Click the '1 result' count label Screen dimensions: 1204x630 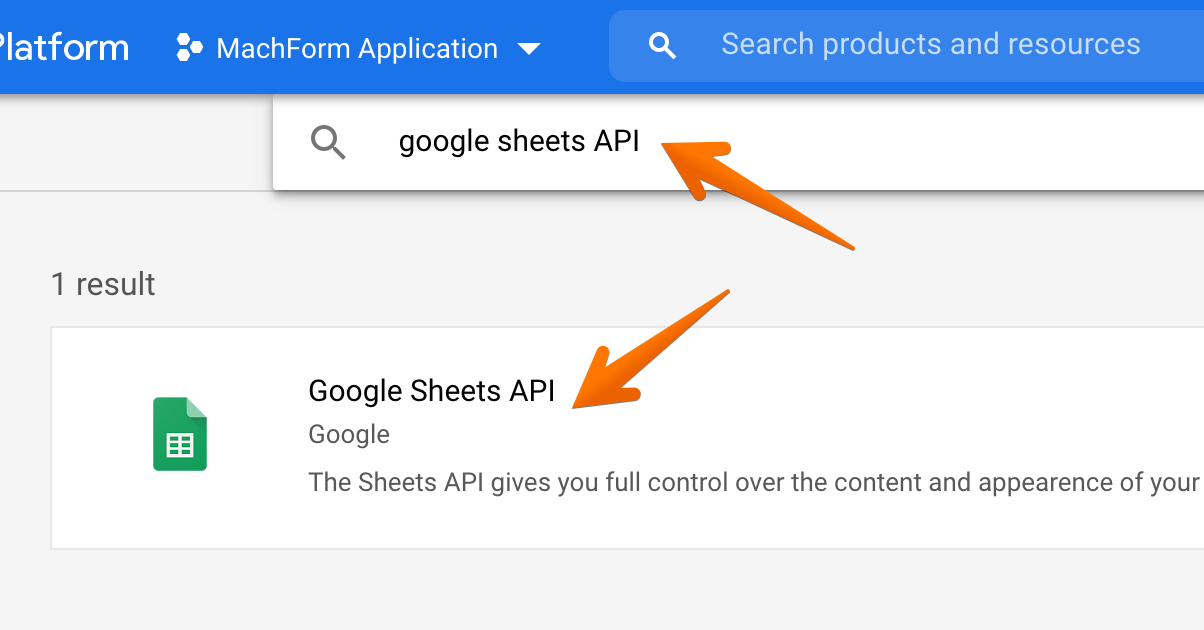pyautogui.click(x=103, y=284)
